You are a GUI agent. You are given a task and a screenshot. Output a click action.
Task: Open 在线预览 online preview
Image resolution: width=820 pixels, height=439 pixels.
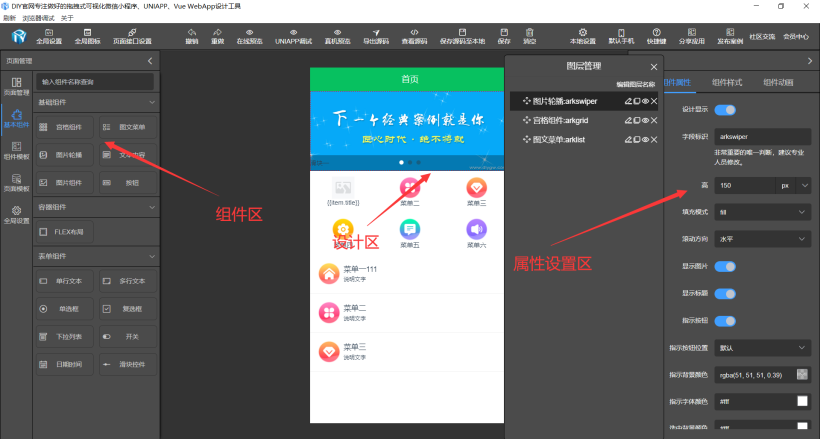[x=250, y=36]
